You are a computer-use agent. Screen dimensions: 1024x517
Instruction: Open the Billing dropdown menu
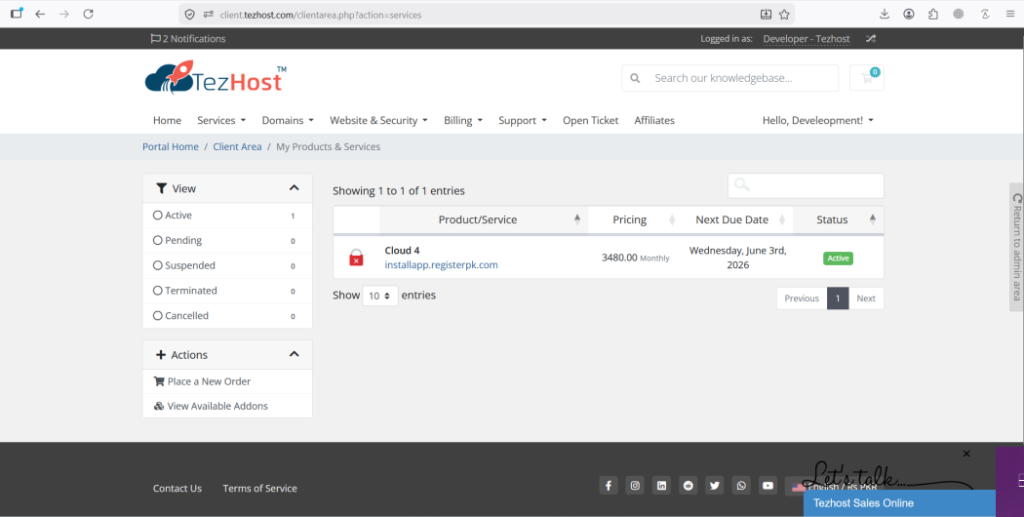pyautogui.click(x=463, y=120)
